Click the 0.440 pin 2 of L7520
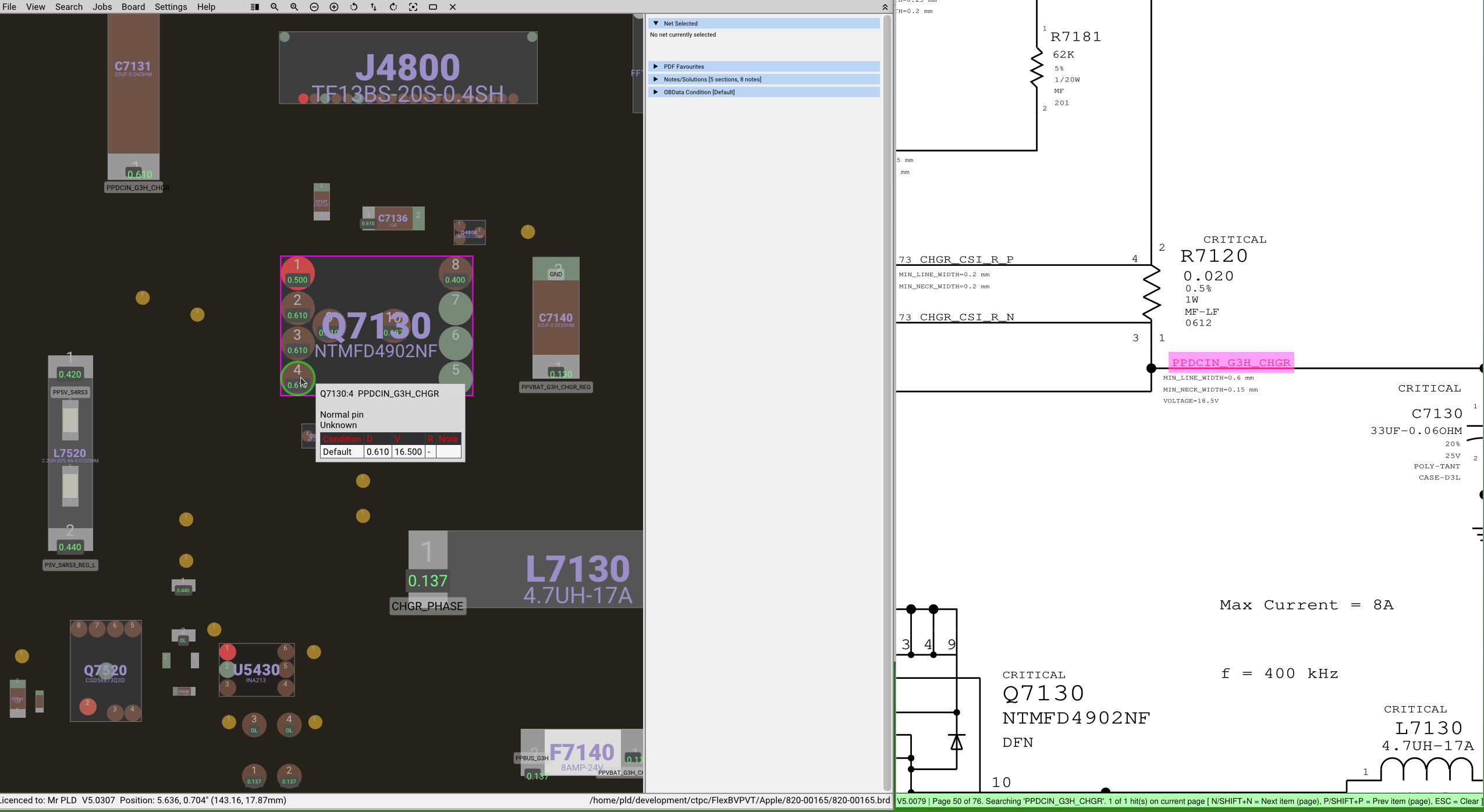Screen dimensions: 1484x812 pos(70,547)
